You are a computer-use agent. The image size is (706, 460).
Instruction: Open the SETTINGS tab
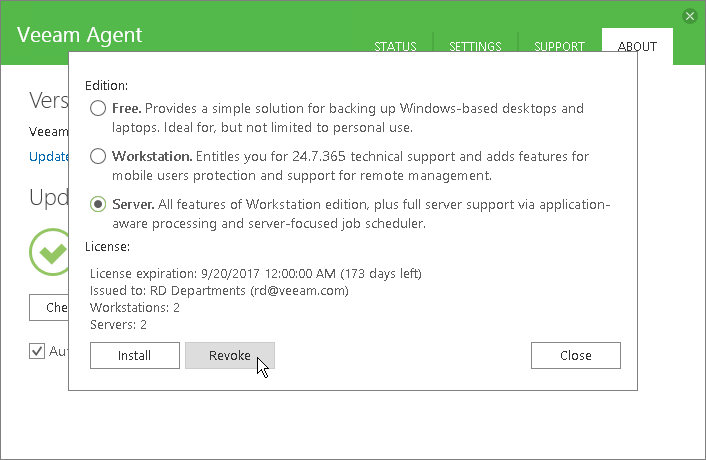tap(475, 47)
